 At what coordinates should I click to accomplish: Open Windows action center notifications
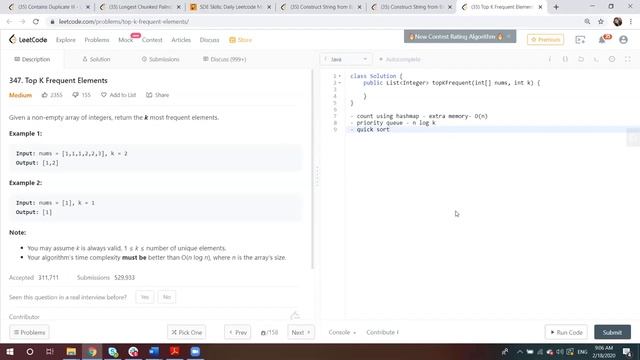627,351
